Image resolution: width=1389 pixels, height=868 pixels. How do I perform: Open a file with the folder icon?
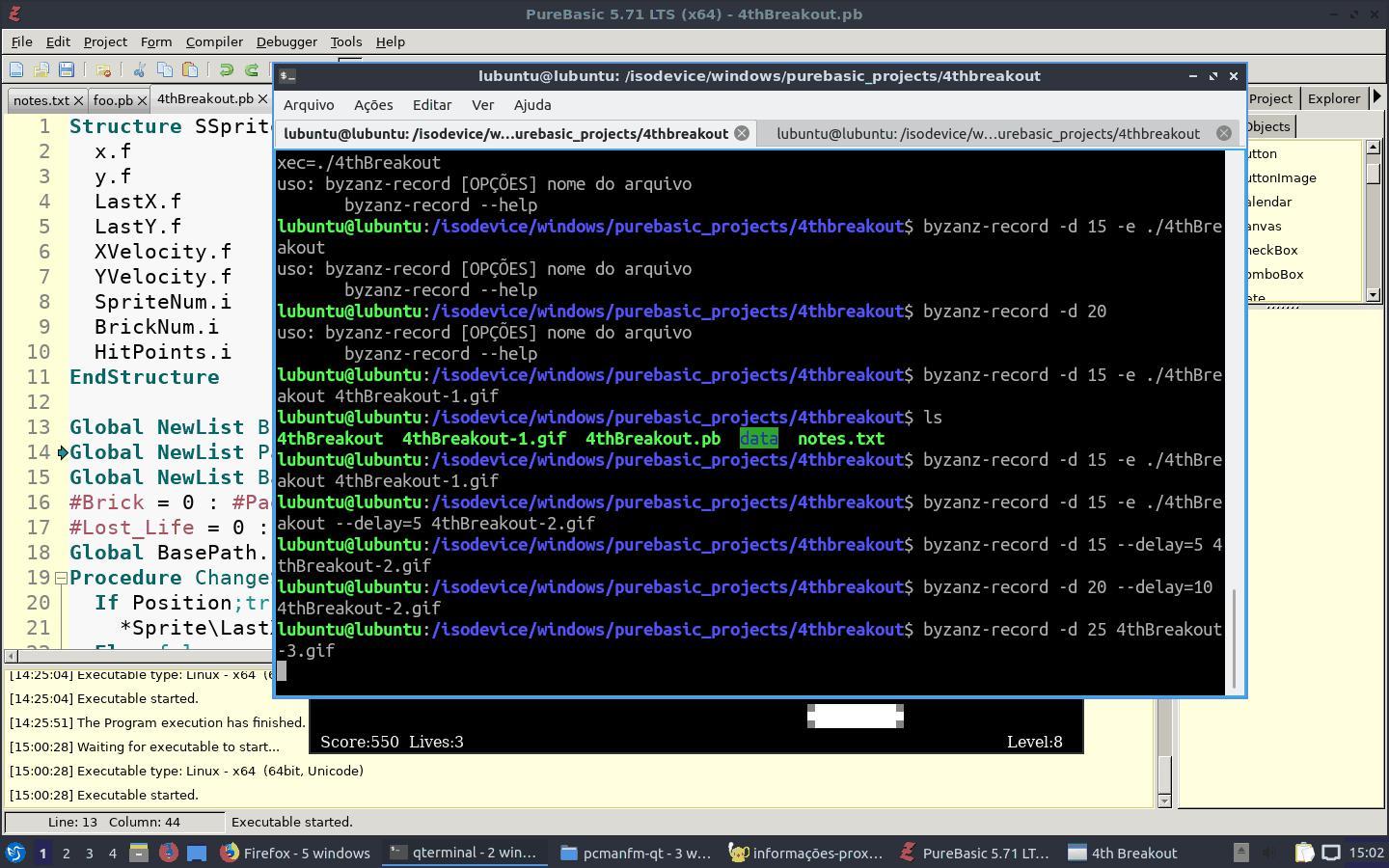(x=41, y=69)
